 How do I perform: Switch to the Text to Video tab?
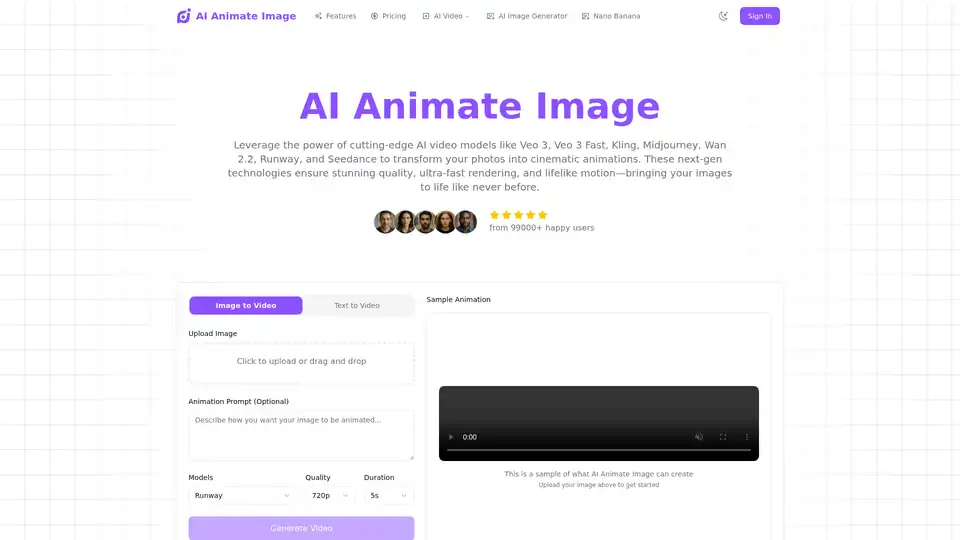coord(357,305)
